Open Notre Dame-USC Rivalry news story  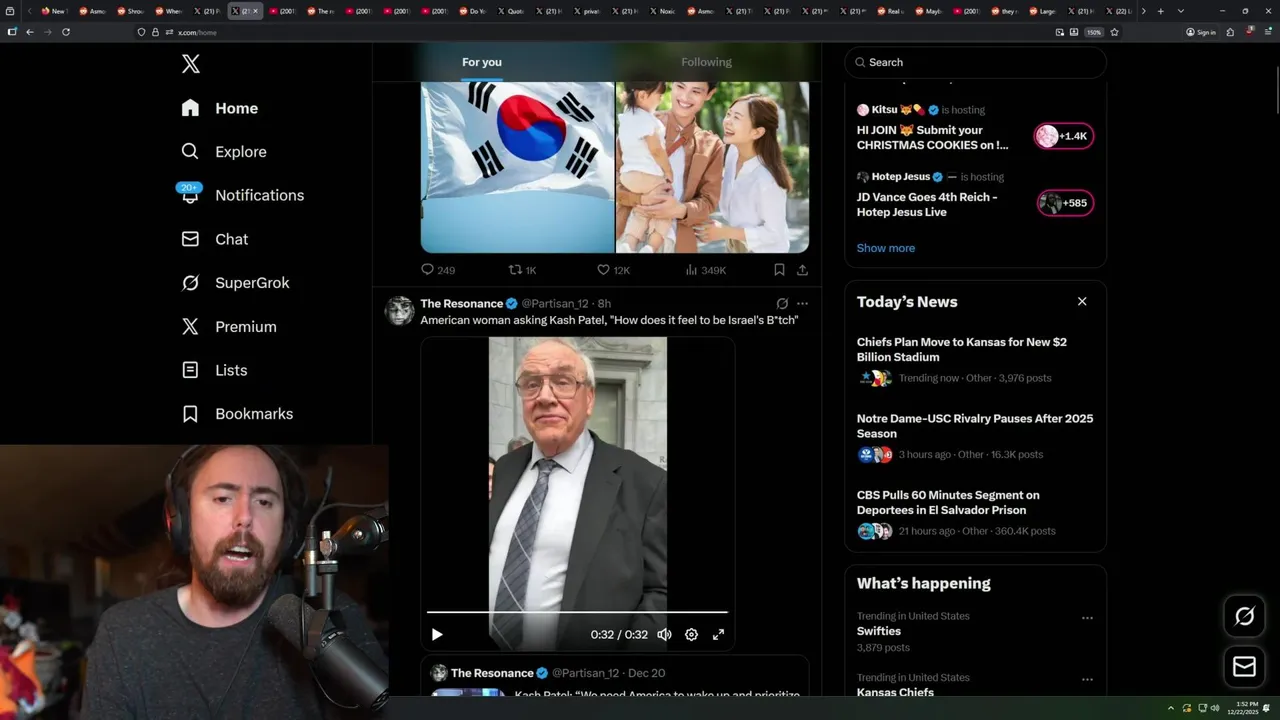point(975,436)
